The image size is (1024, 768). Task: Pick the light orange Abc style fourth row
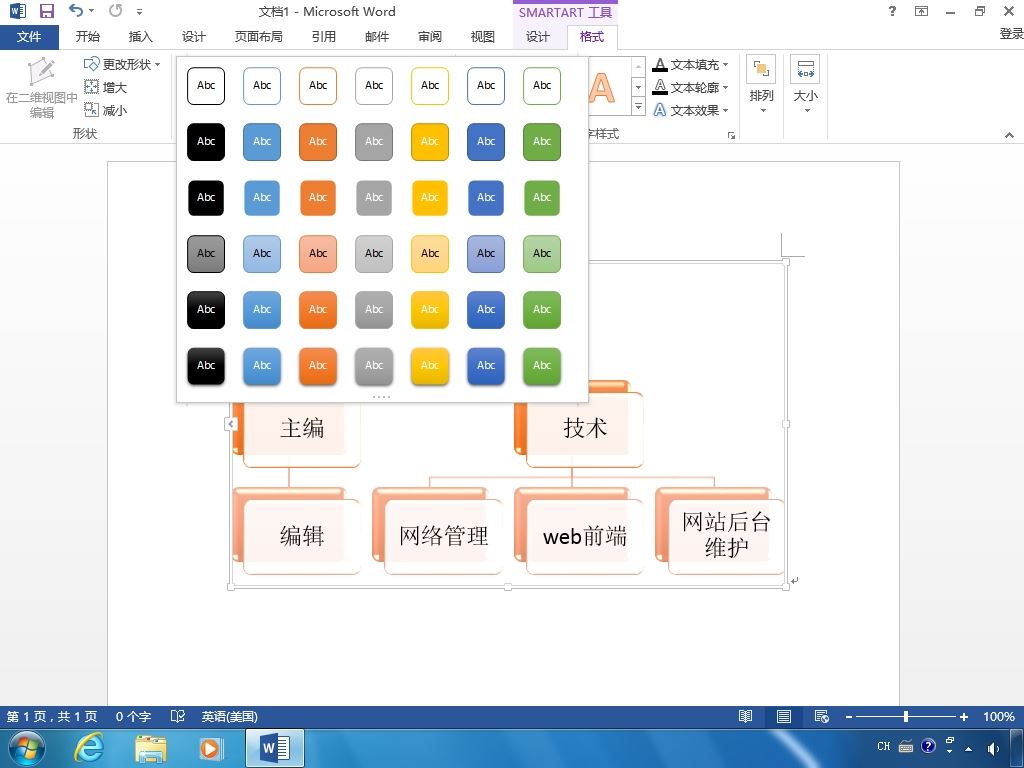pyautogui.click(x=318, y=253)
